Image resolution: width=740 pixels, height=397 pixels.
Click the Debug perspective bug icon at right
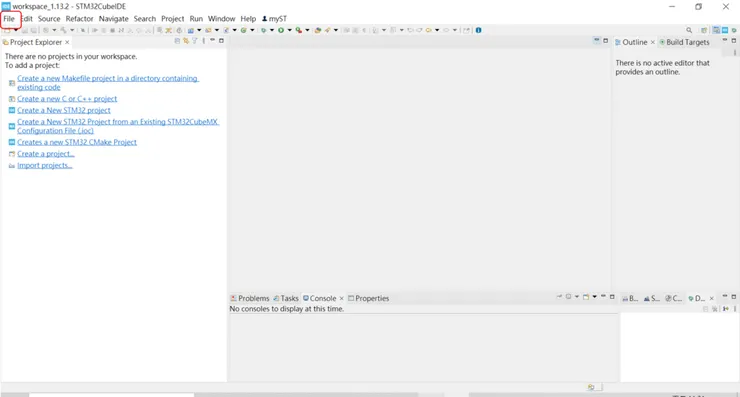pyautogui.click(x=734, y=30)
